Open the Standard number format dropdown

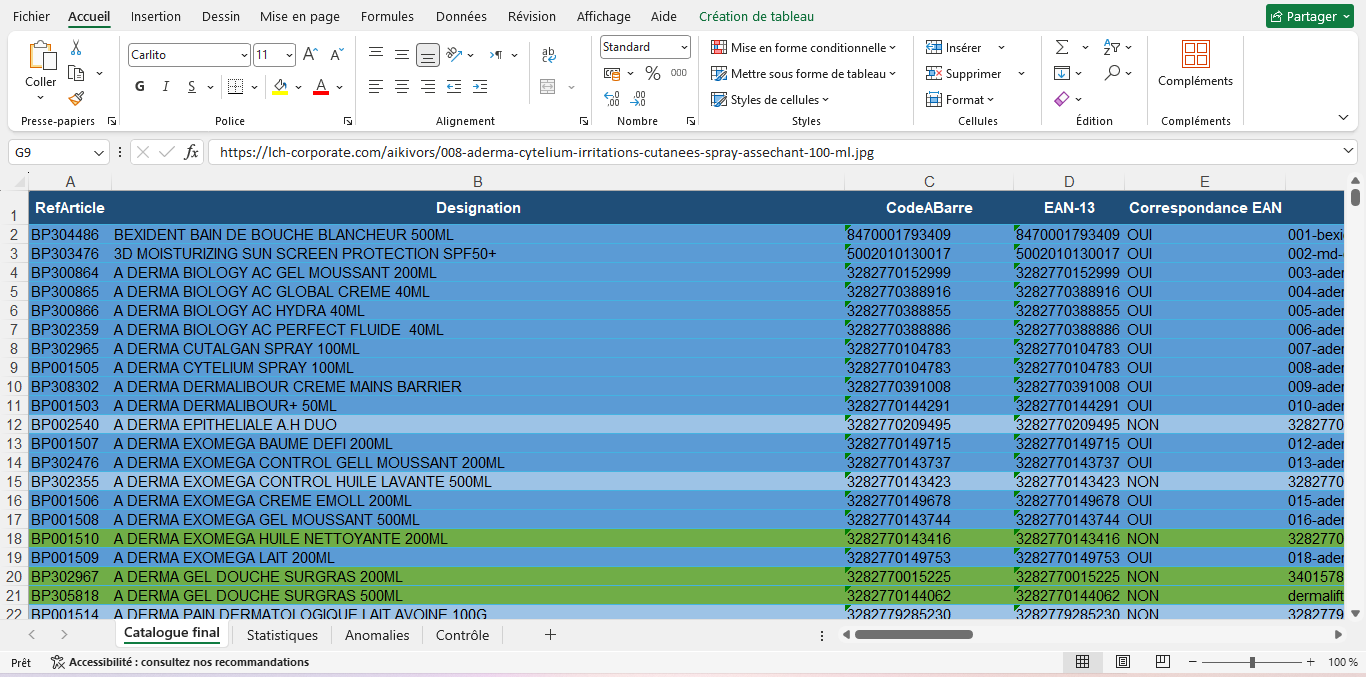(x=684, y=47)
